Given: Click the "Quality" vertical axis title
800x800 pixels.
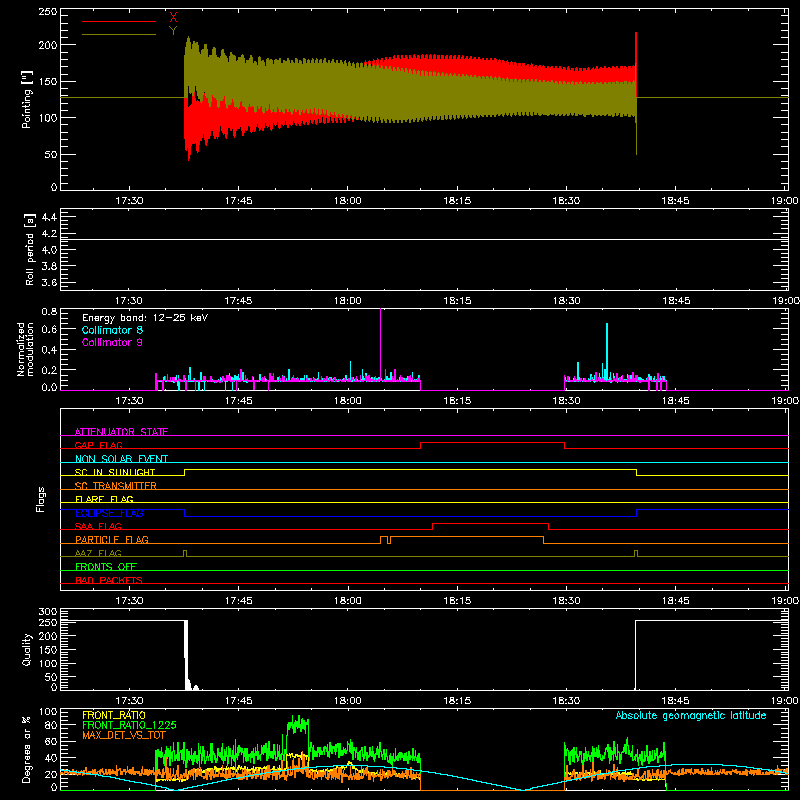Looking at the screenshot, I should 27,649.
